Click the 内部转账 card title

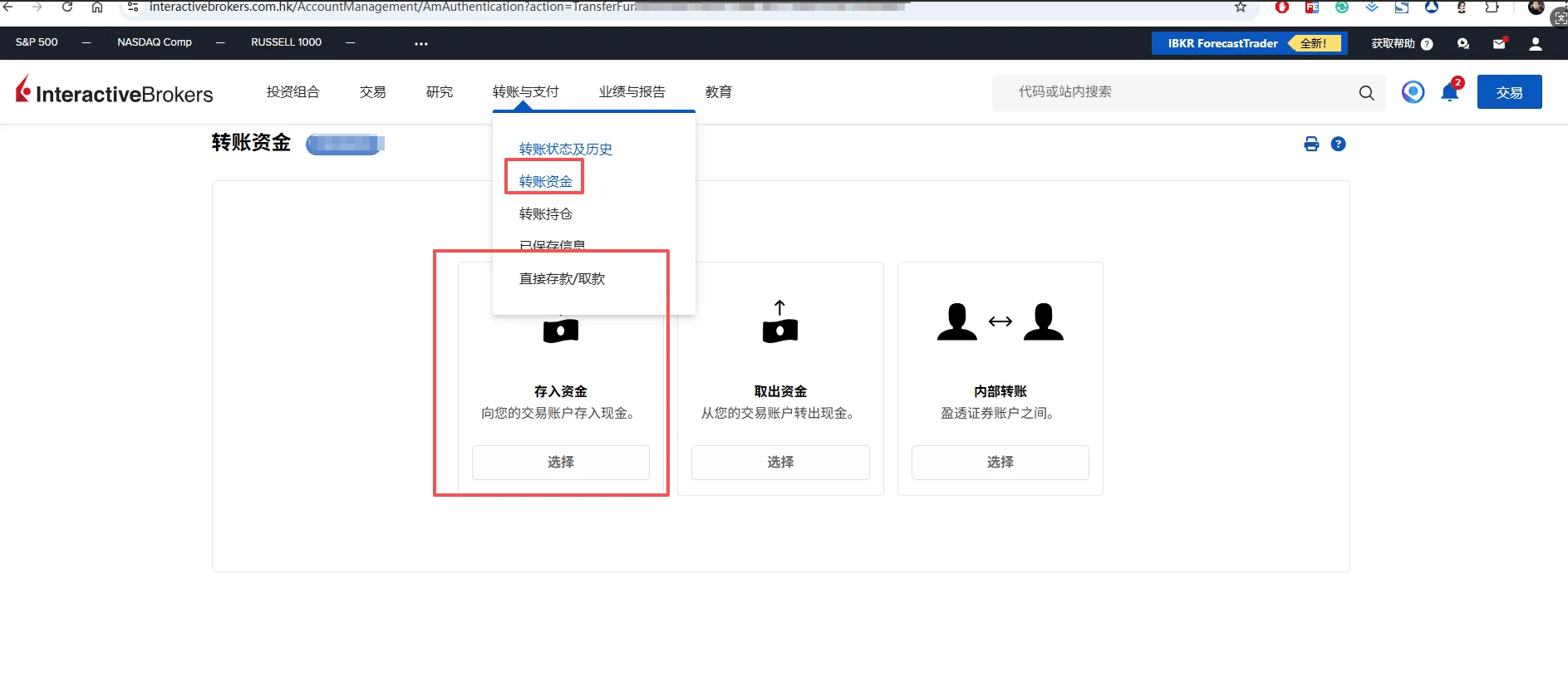[x=1000, y=391]
